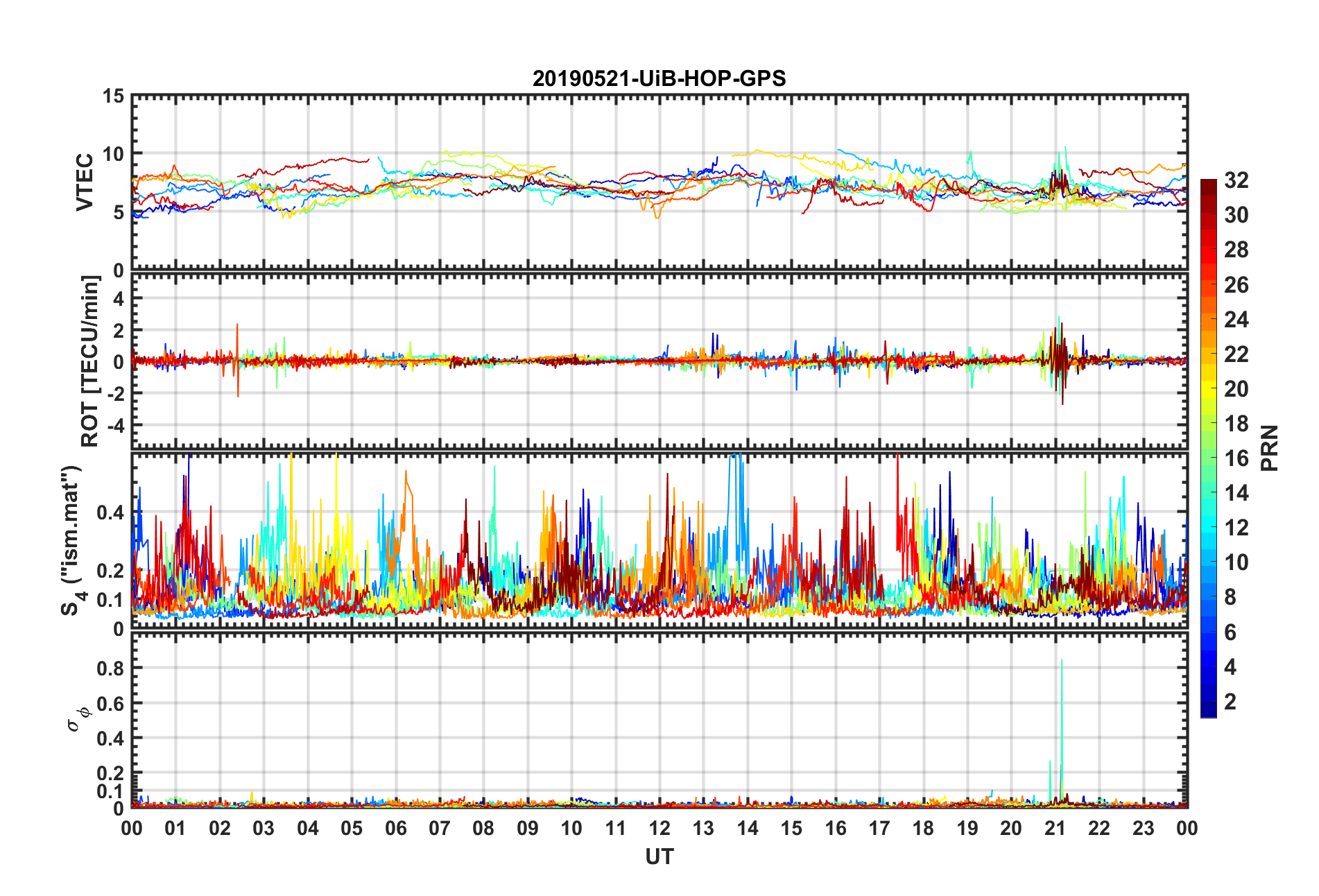Select x-axis hour tick label 21

(1055, 828)
